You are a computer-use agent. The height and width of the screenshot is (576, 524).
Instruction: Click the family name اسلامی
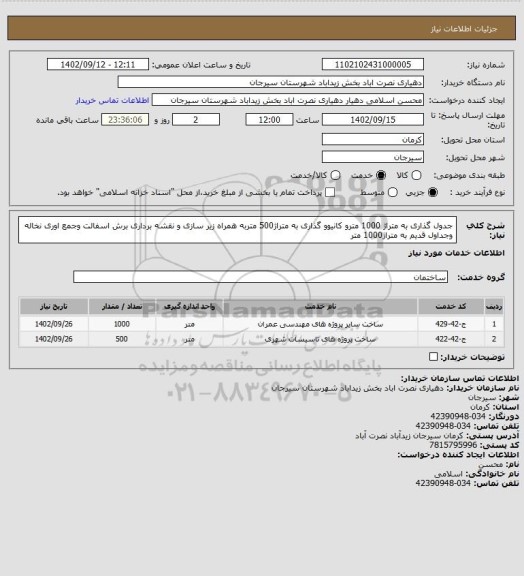pos(448,474)
